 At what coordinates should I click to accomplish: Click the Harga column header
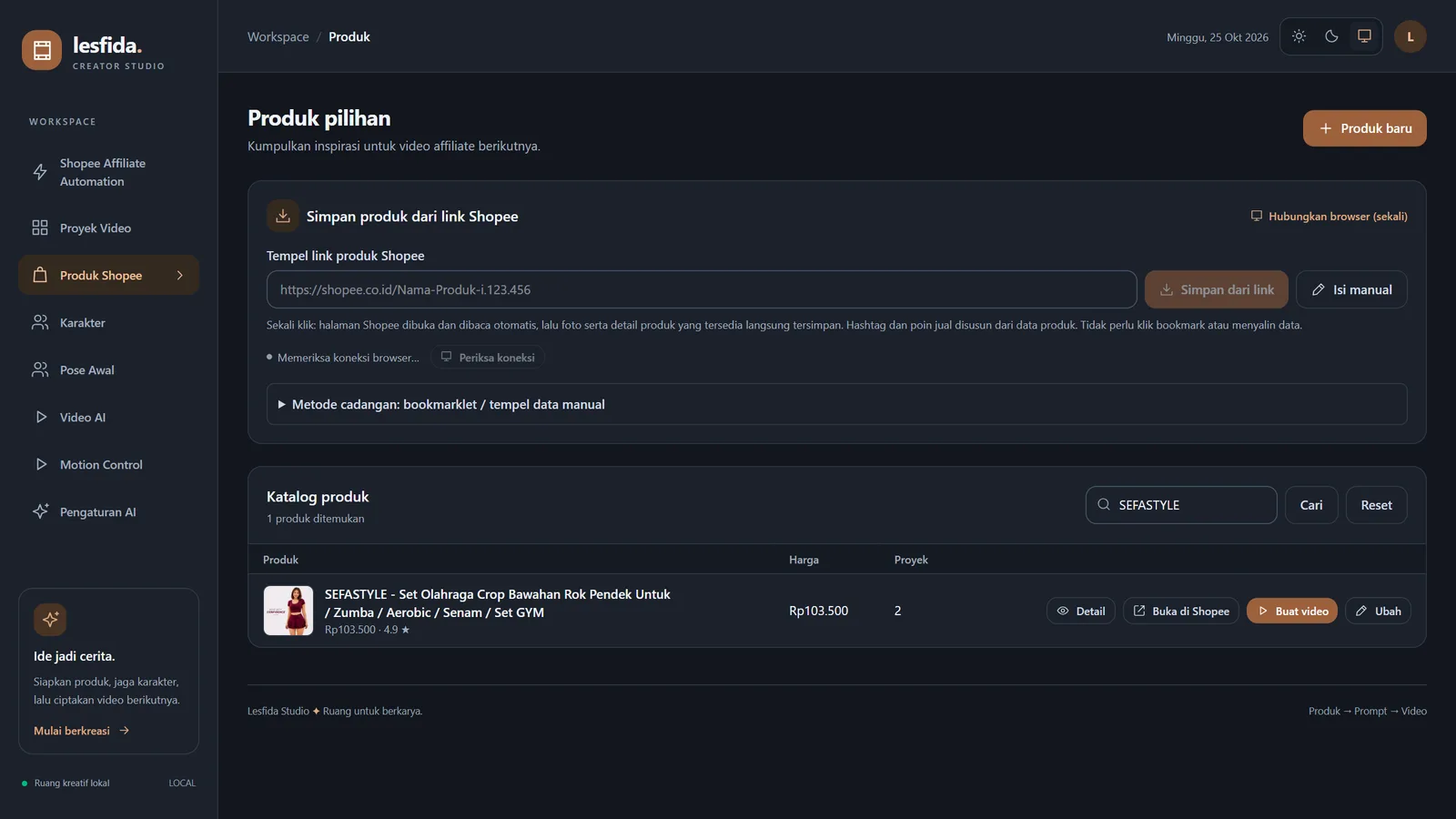(x=804, y=560)
